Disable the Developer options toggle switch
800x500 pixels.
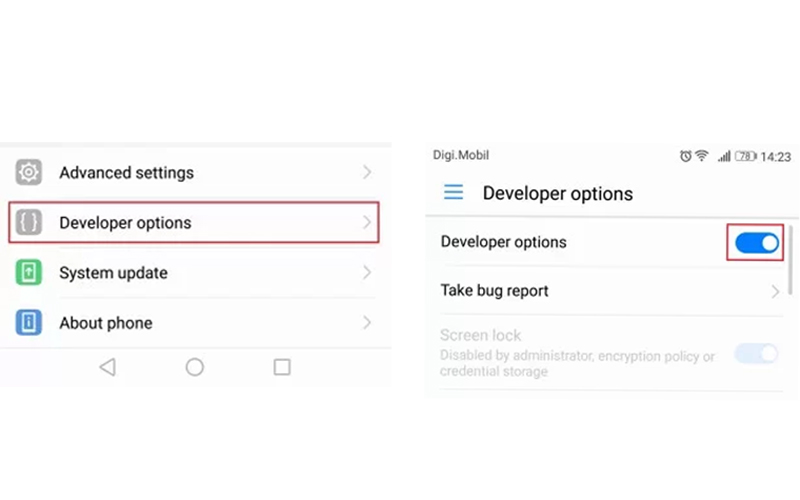pos(756,243)
